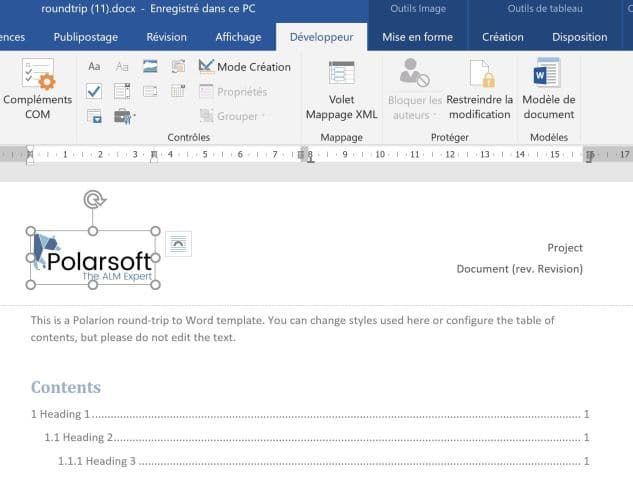
Task: Click the left indent ruler marker
Action: pos(30,158)
